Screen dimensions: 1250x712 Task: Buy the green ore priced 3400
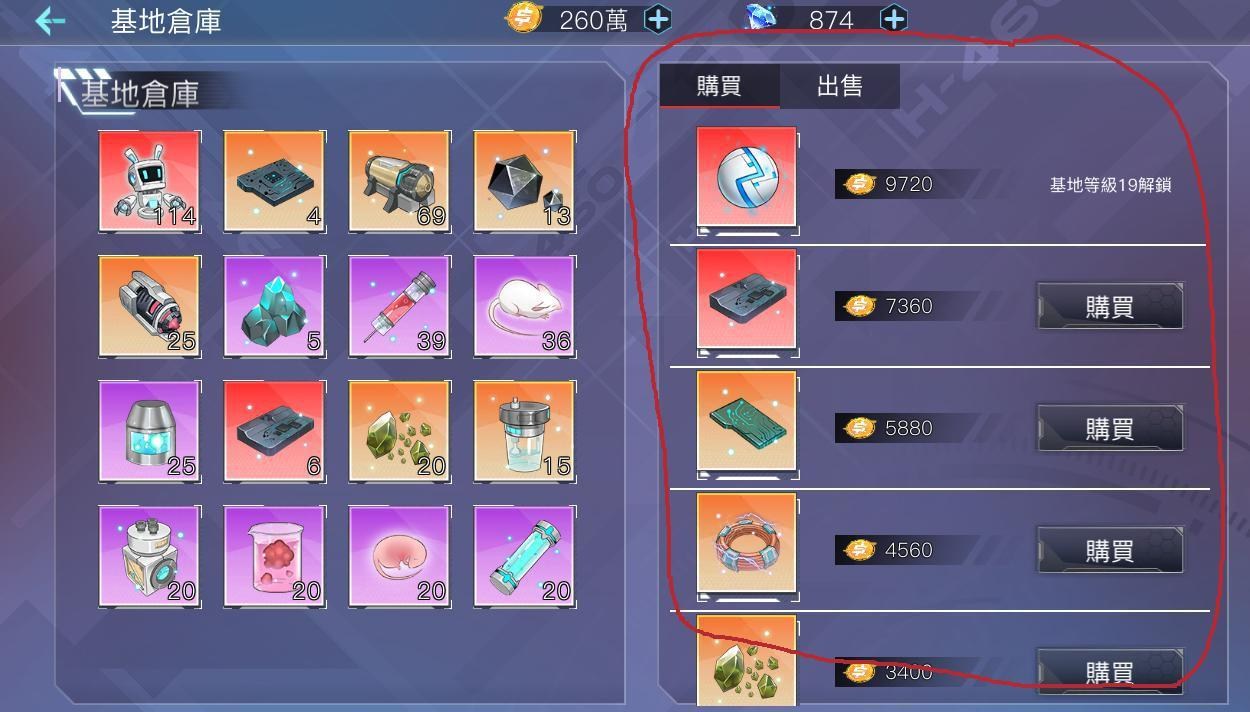point(1110,670)
